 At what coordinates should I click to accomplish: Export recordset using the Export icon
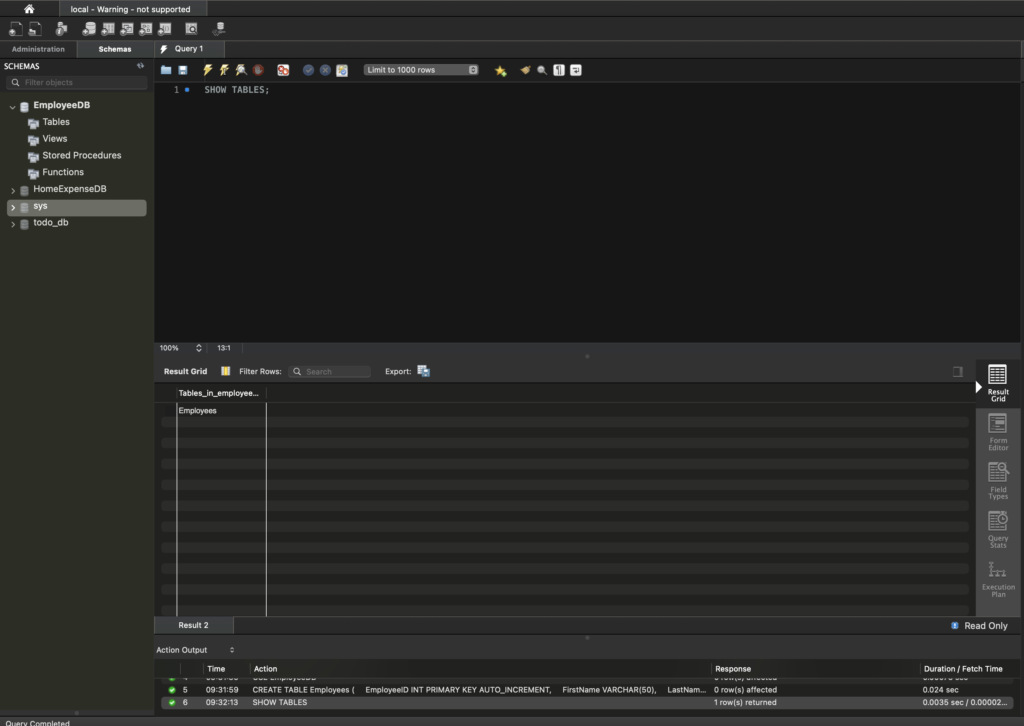point(424,371)
